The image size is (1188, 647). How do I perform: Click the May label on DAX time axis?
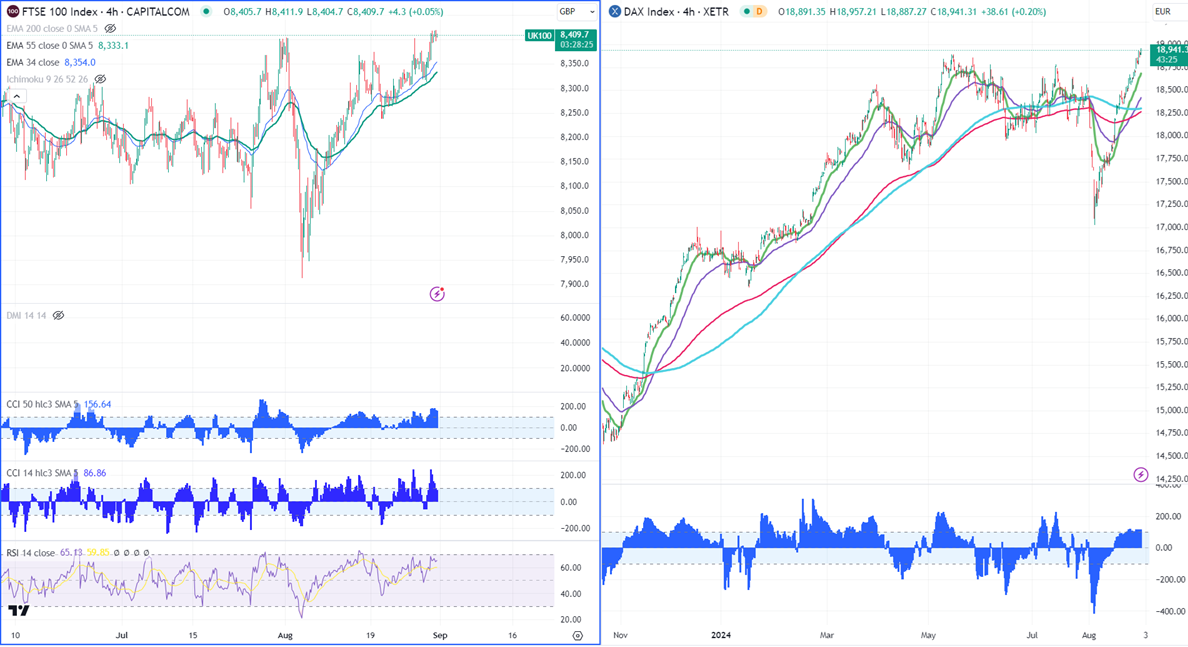[x=928, y=636]
